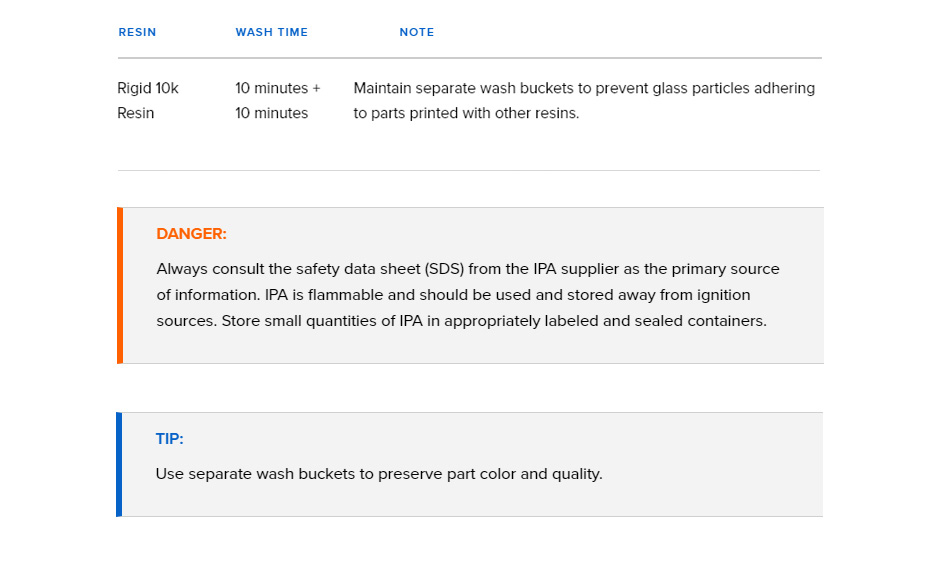This screenshot has height=569, width=940.
Task: Click the word Resin under Rigid 10k
Action: tap(135, 113)
